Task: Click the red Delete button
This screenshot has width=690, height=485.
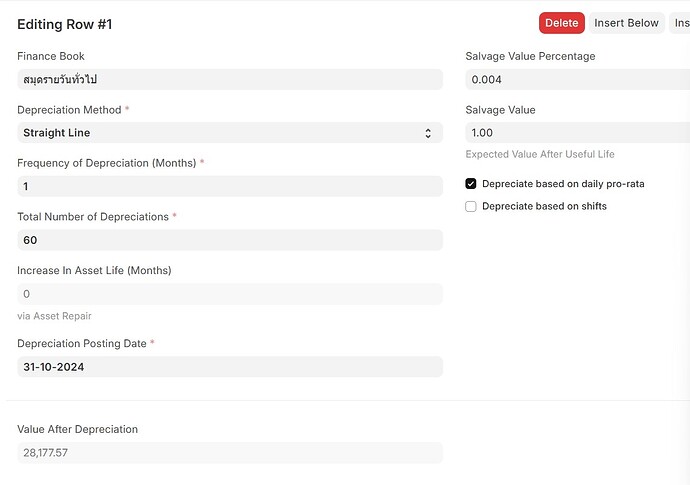Action: [x=562, y=23]
